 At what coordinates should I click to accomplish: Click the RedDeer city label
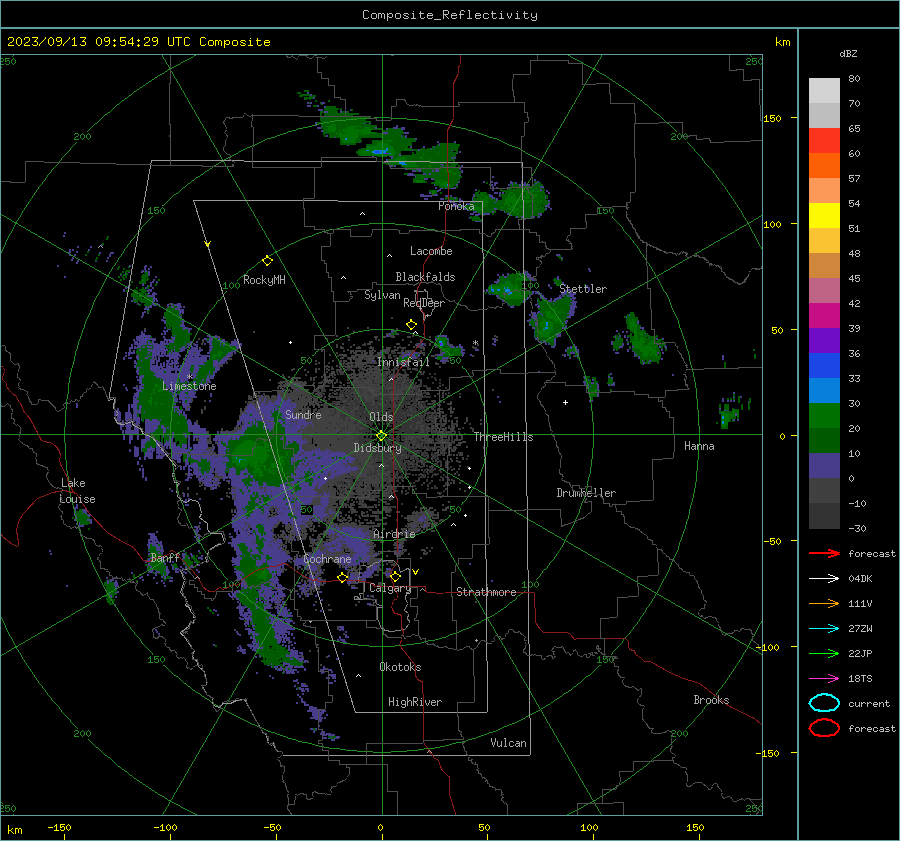[x=424, y=303]
